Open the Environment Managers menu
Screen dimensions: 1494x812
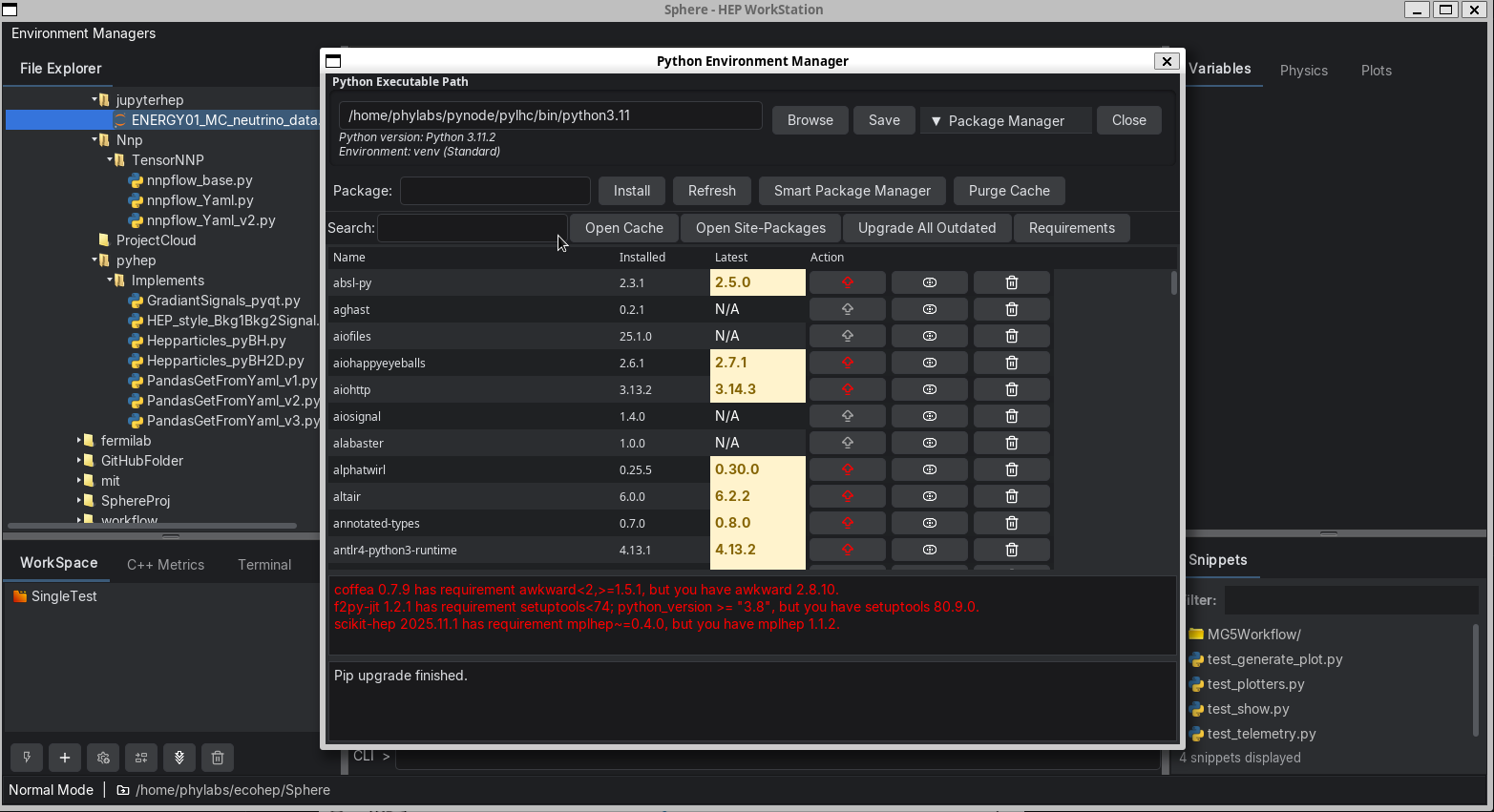pyautogui.click(x=83, y=33)
